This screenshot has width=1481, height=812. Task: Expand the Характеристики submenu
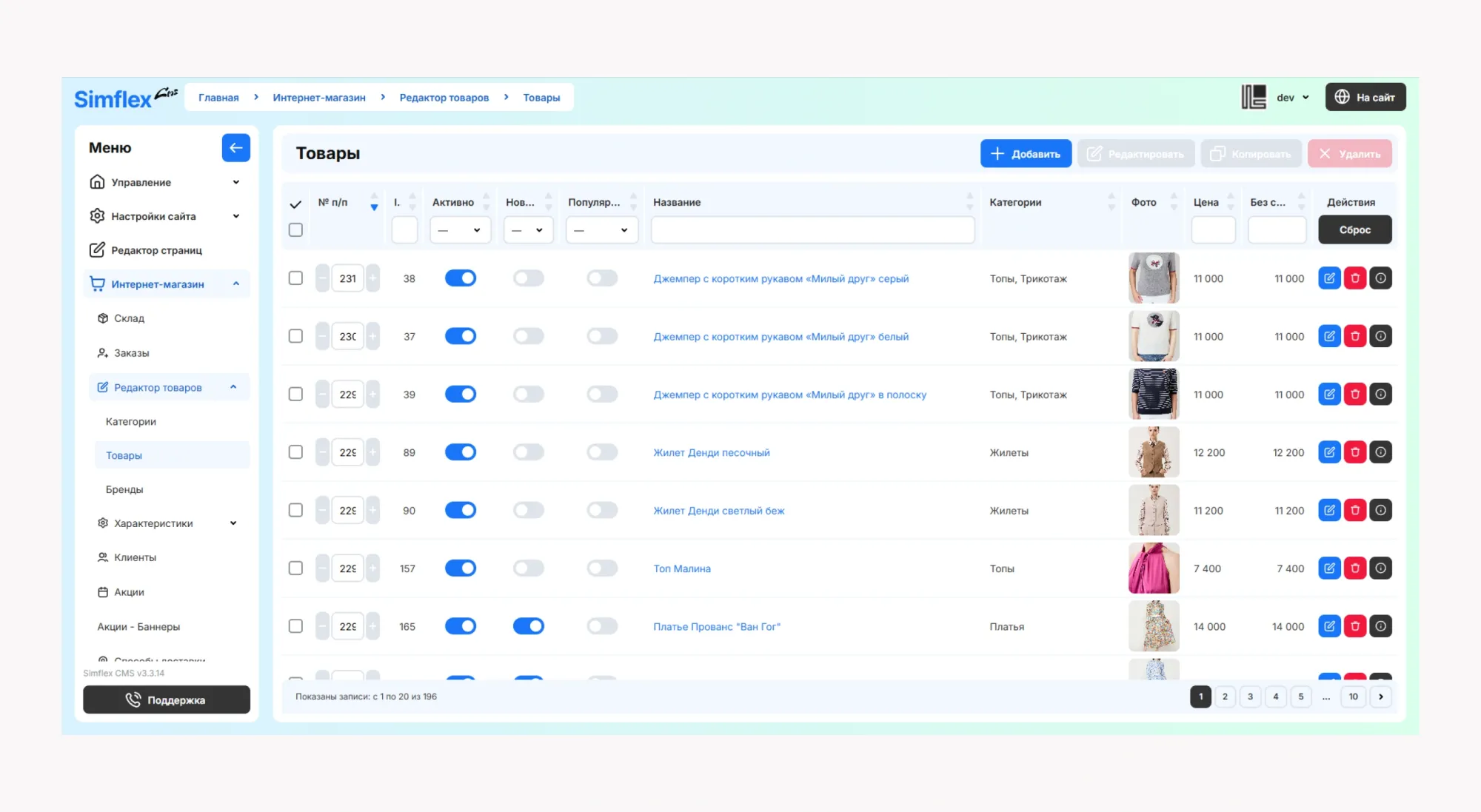click(169, 523)
